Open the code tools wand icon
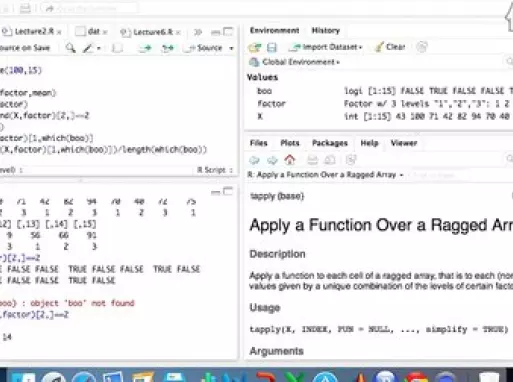The height and width of the screenshot is (382, 513). click(x=88, y=48)
